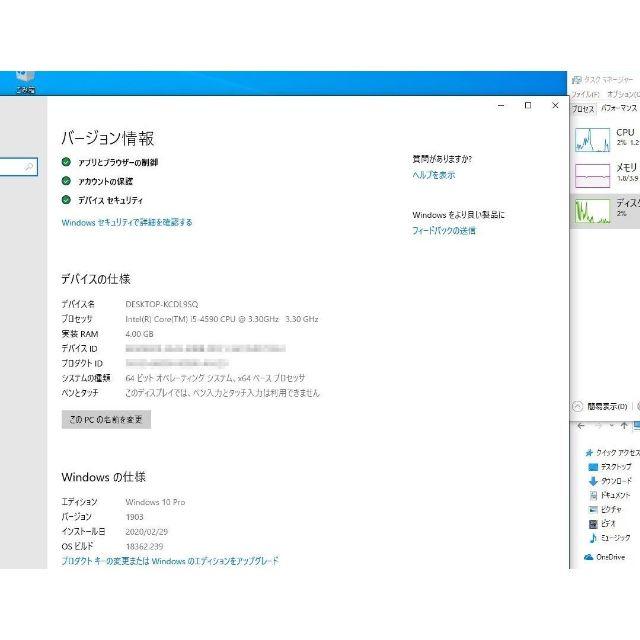
Task: Click the OneDrive cloud icon in Explorer
Action: click(x=588, y=557)
